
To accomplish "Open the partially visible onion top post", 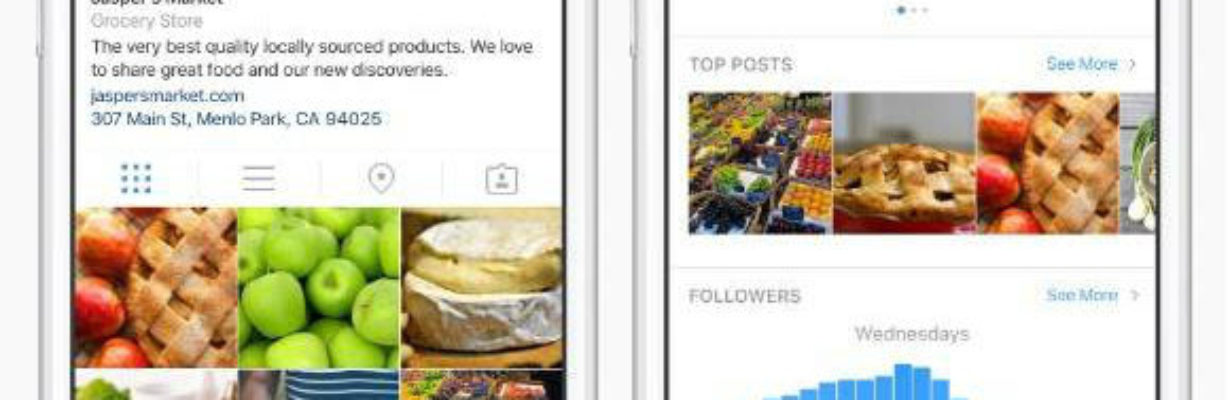I will click(x=1138, y=163).
